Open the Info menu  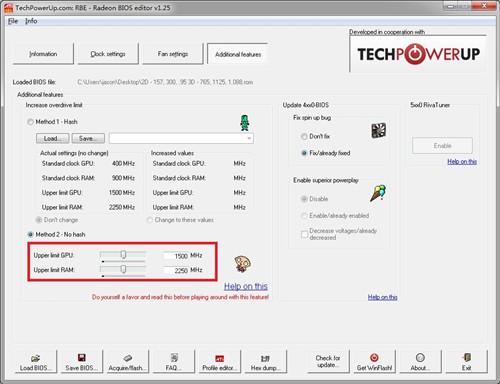(31, 21)
